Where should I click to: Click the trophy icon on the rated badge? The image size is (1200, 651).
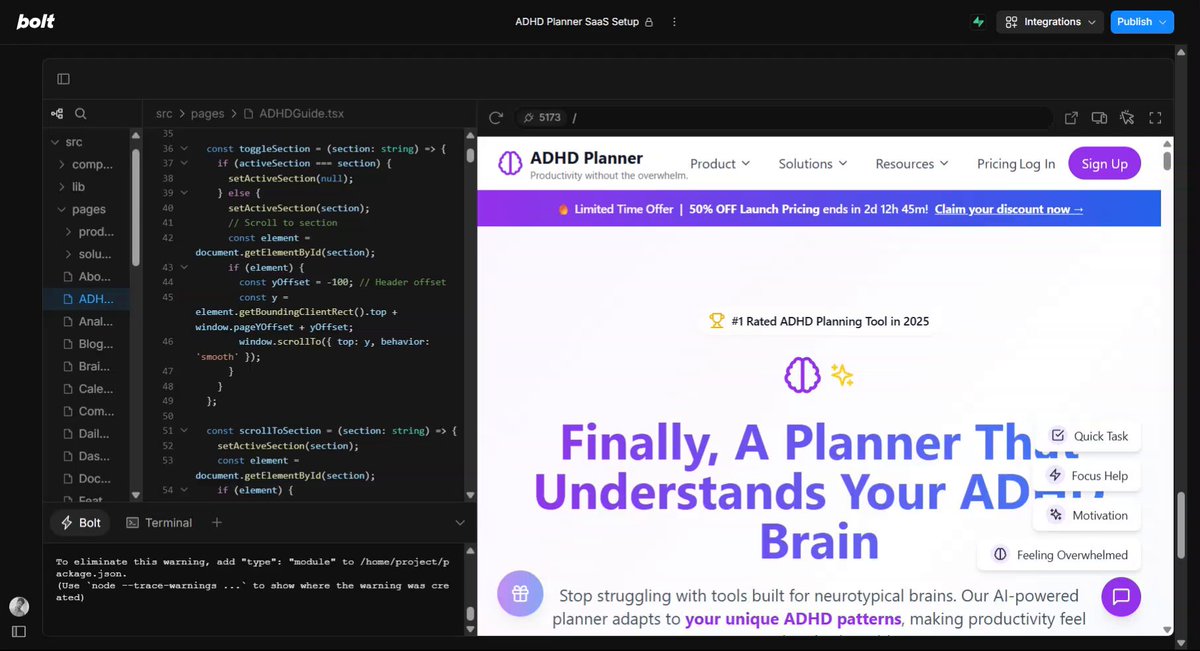tap(716, 321)
